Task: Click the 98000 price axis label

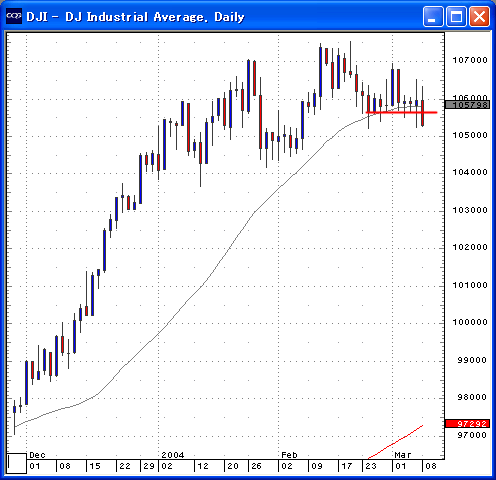Action: tap(472, 397)
